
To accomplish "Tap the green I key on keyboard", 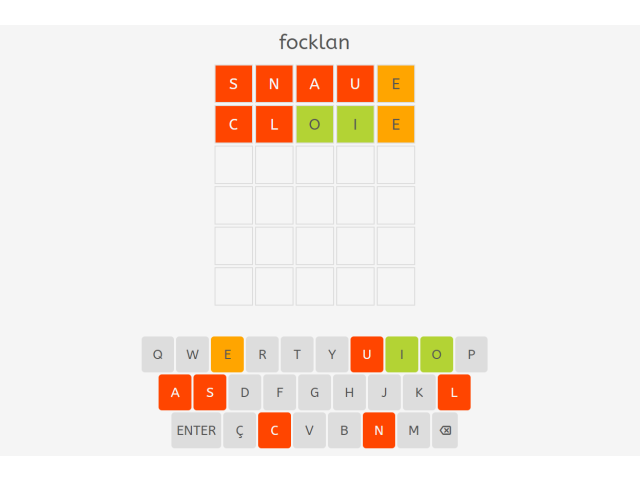I will [402, 354].
